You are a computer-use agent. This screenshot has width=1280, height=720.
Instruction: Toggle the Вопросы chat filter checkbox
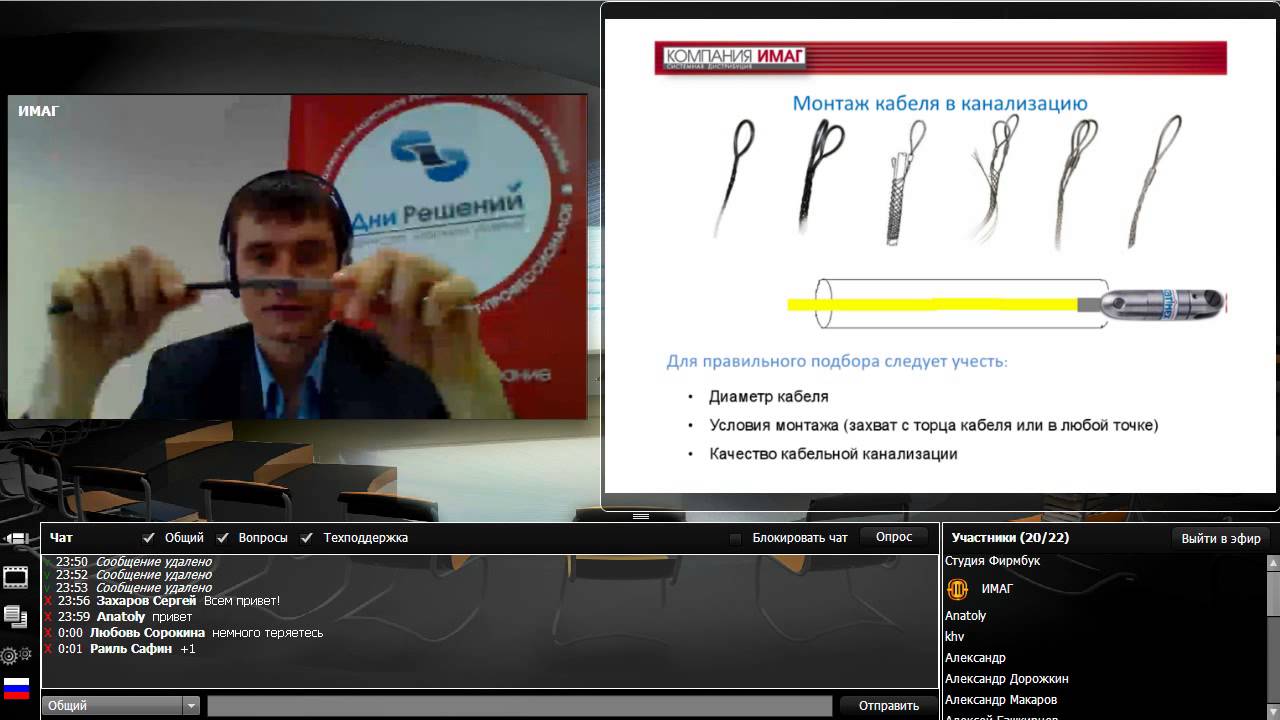[x=223, y=538]
